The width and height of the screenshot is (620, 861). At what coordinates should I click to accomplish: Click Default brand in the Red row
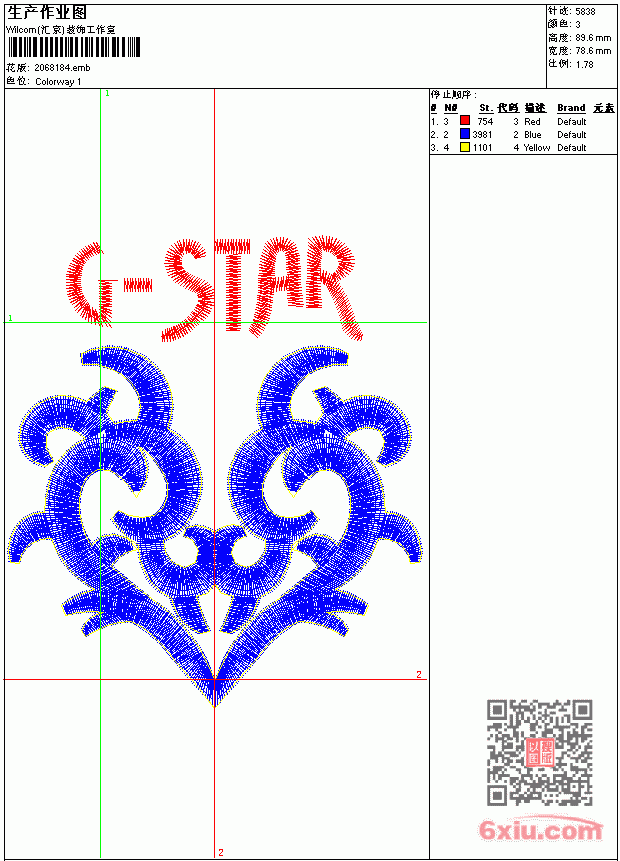[572, 121]
